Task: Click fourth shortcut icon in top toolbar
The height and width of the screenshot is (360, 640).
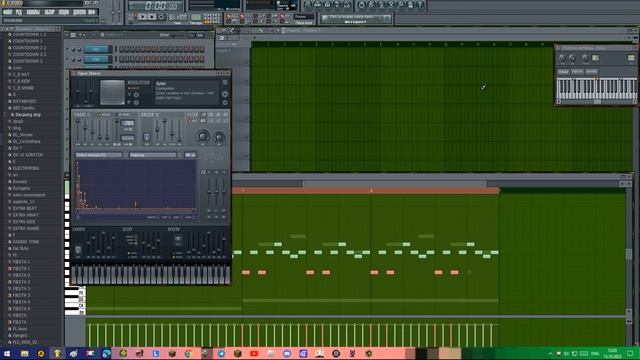Action: [337, 5]
